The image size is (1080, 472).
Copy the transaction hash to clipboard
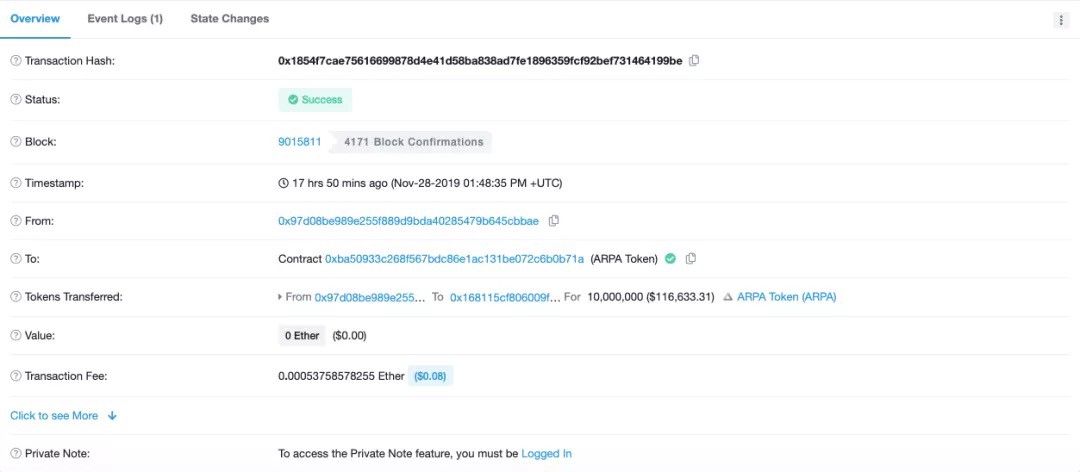(694, 61)
